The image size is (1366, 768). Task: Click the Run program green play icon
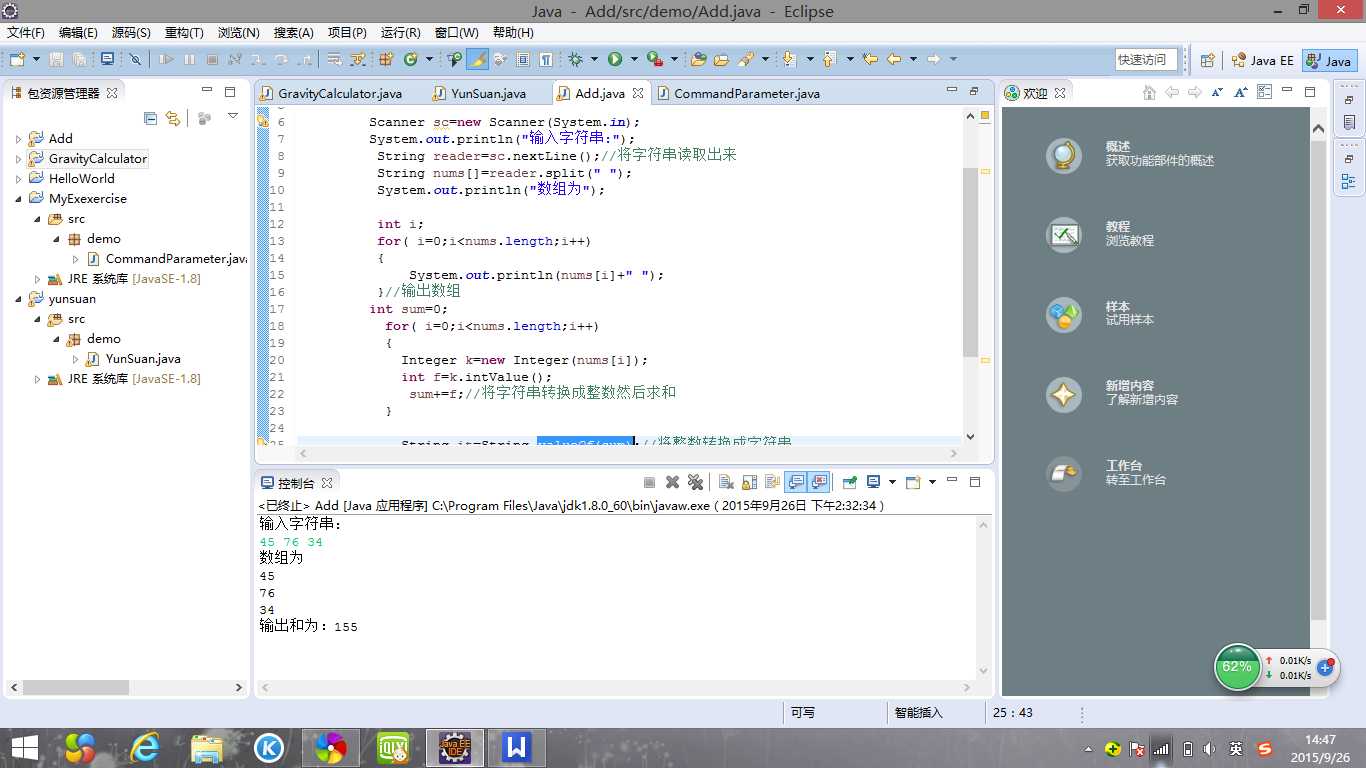tap(615, 60)
